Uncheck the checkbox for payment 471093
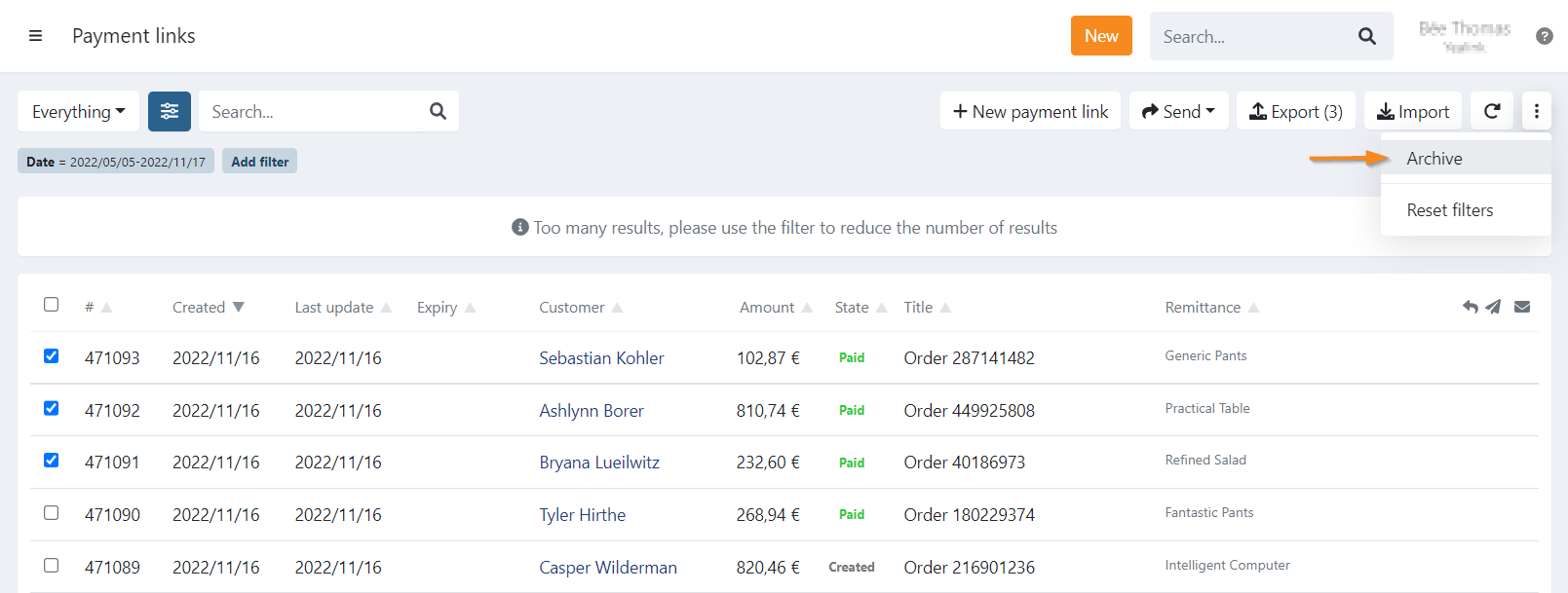The width and height of the screenshot is (1568, 593). (52, 356)
